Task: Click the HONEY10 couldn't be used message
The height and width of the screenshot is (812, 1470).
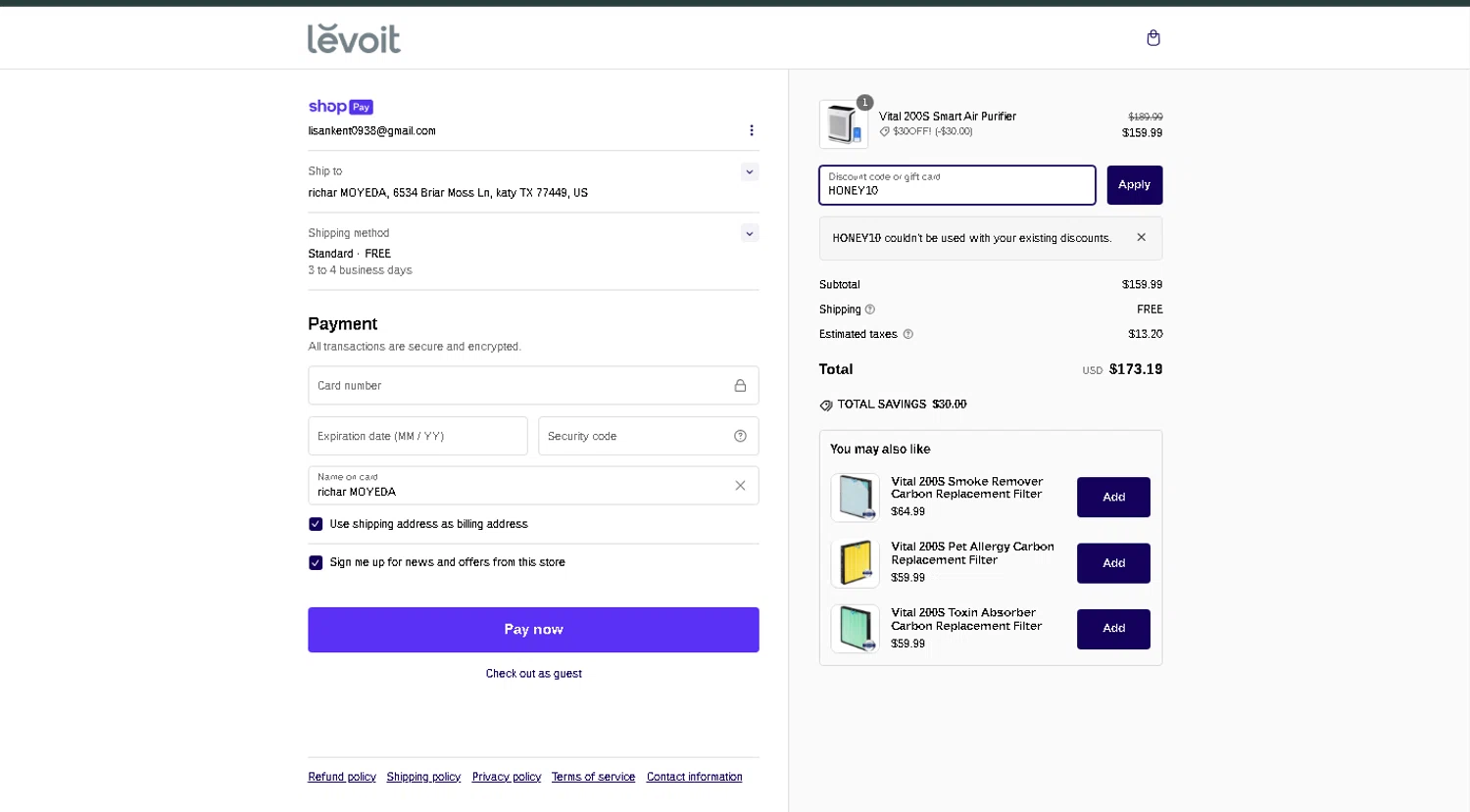Action: click(x=971, y=238)
